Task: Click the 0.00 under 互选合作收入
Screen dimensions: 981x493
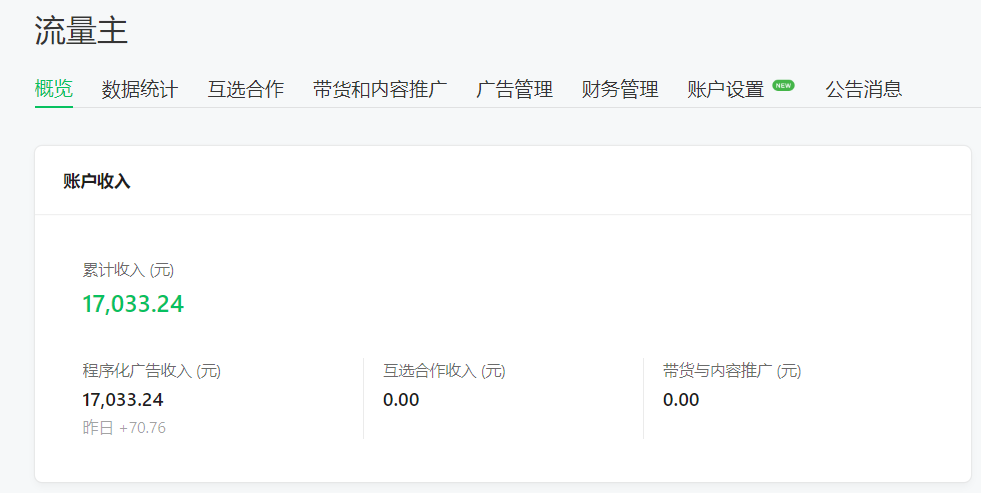Action: [x=401, y=400]
